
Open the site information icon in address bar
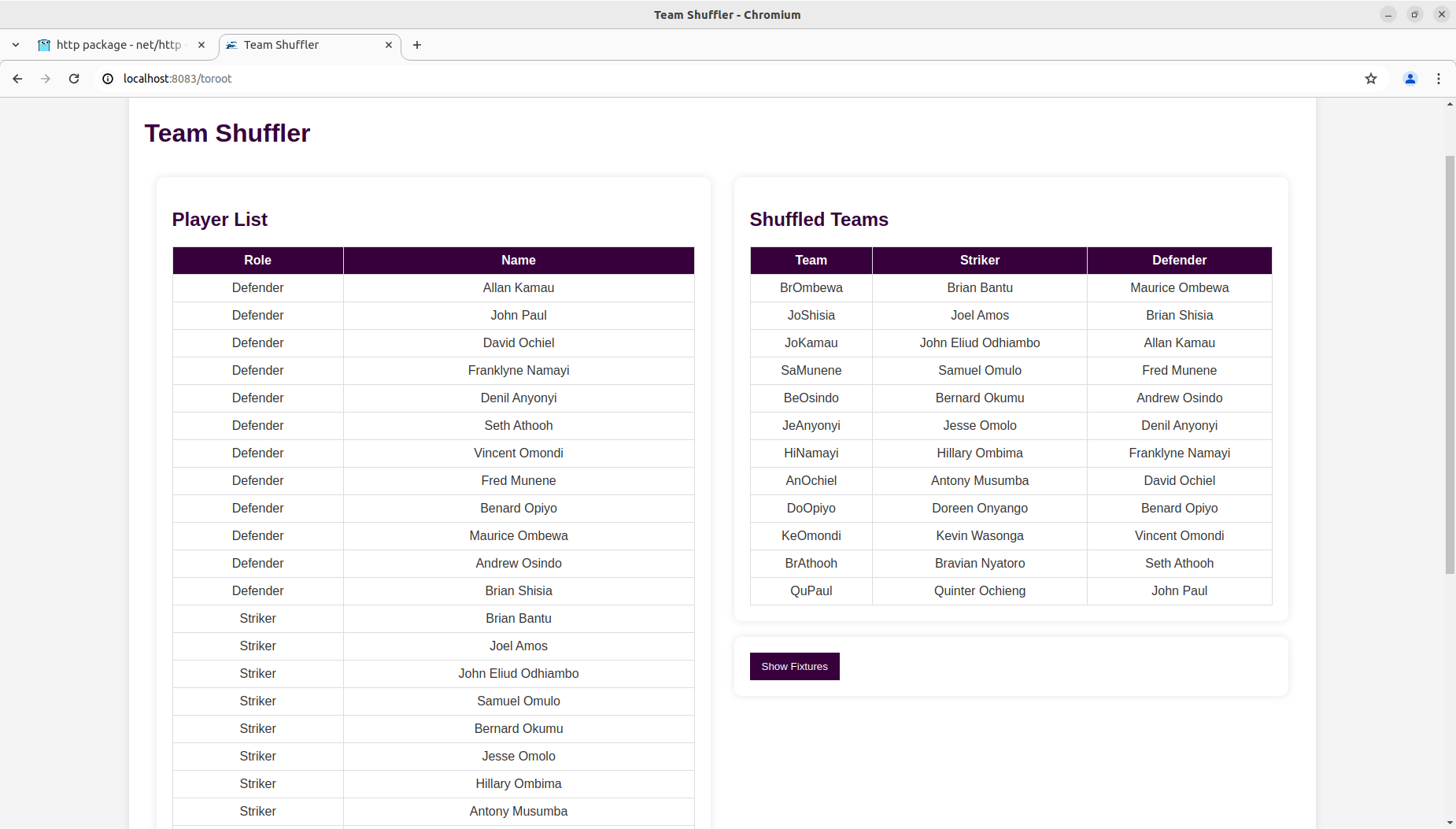pyautogui.click(x=107, y=79)
